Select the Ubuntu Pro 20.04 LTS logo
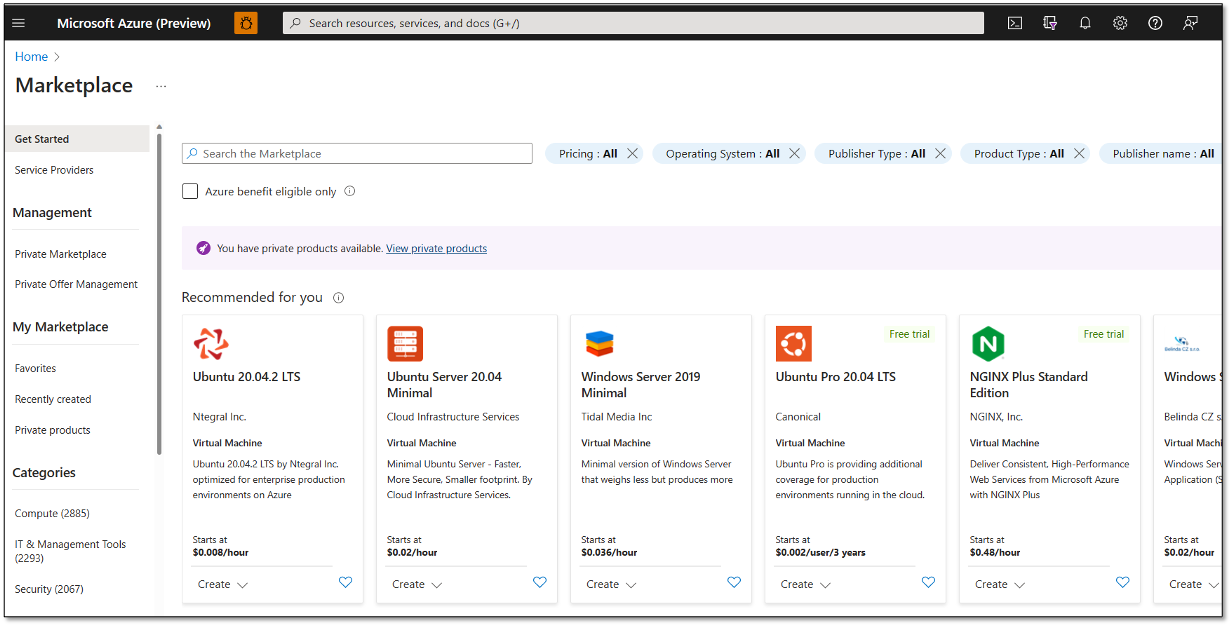Image resolution: width=1232 pixels, height=626 pixels. pyautogui.click(x=793, y=343)
